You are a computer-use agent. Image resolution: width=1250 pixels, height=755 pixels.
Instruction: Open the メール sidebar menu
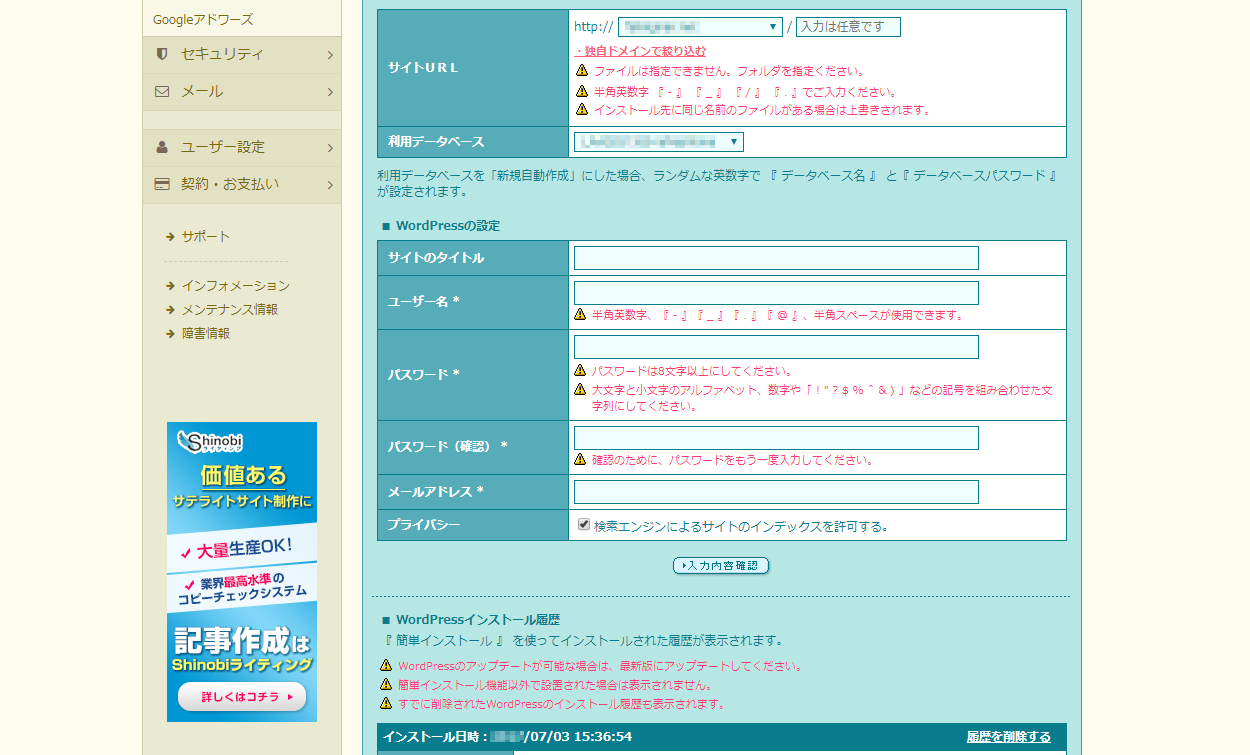pos(242,91)
